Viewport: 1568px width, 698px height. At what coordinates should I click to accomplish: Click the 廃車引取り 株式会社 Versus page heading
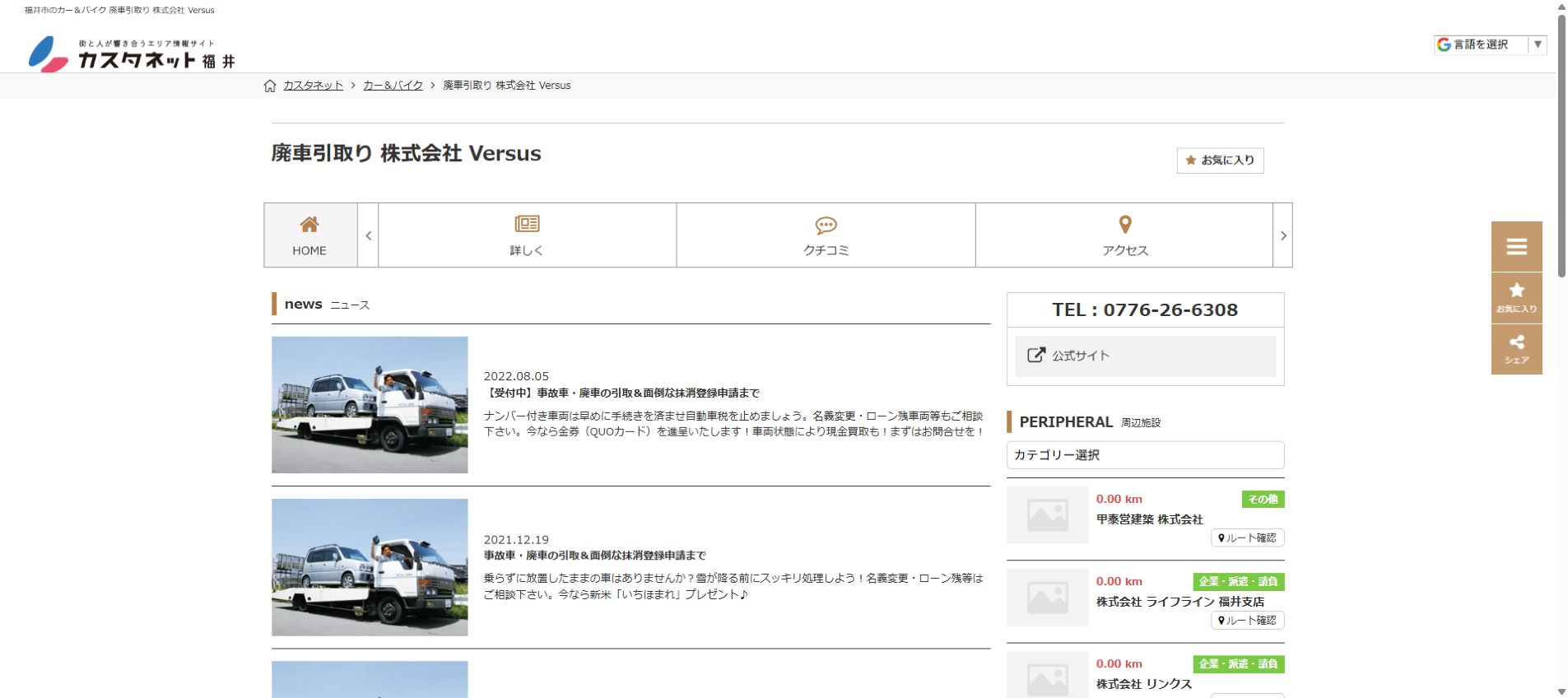[x=407, y=154]
